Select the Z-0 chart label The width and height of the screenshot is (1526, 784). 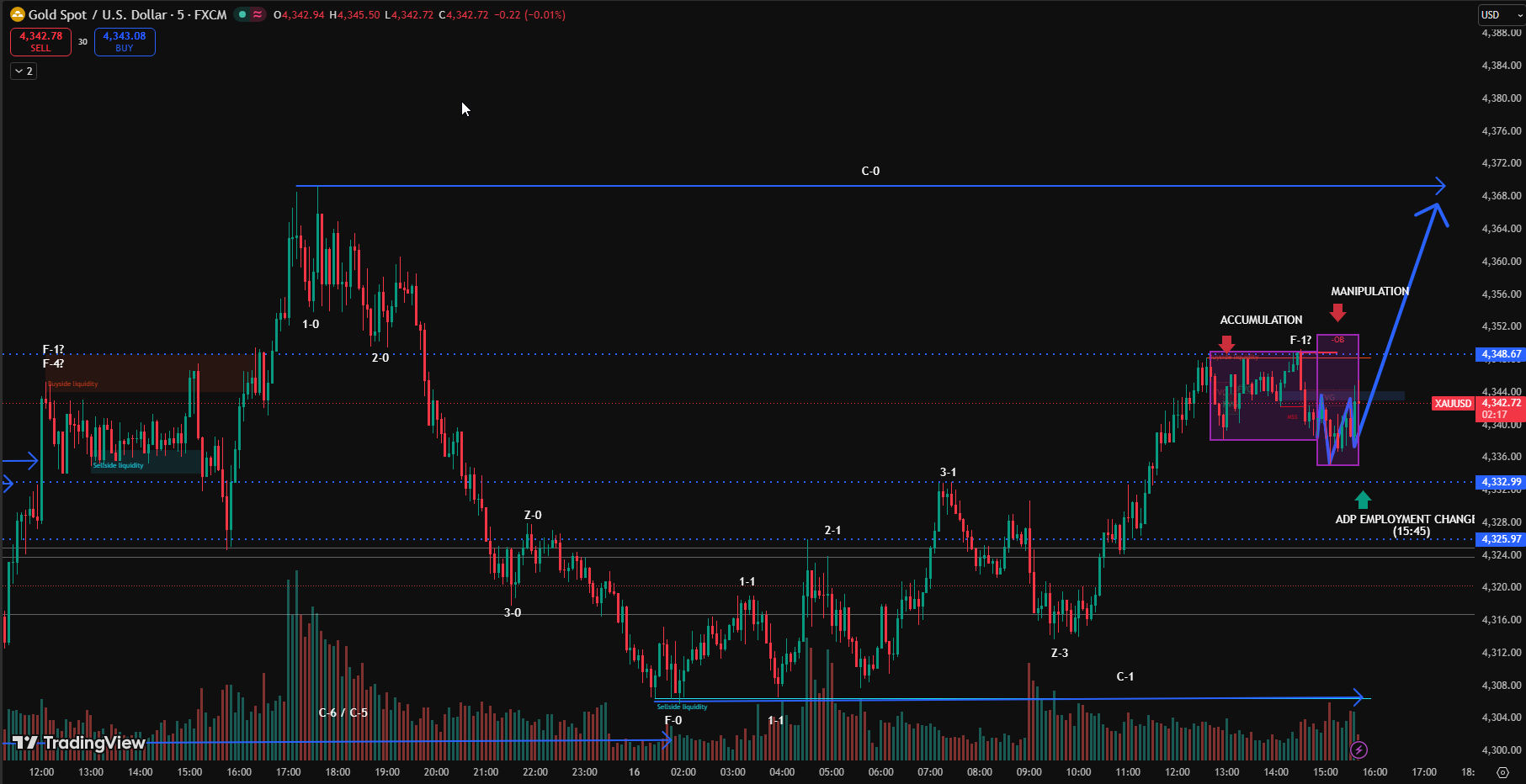pos(533,515)
